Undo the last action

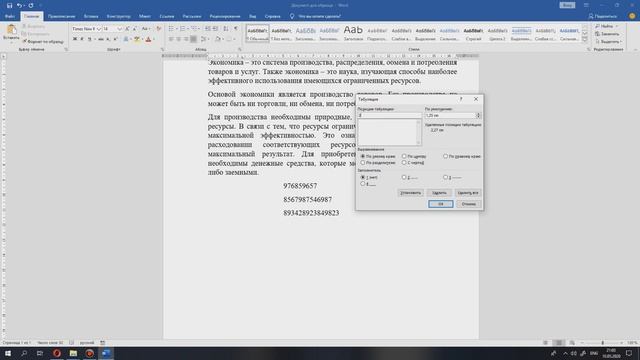19,5
